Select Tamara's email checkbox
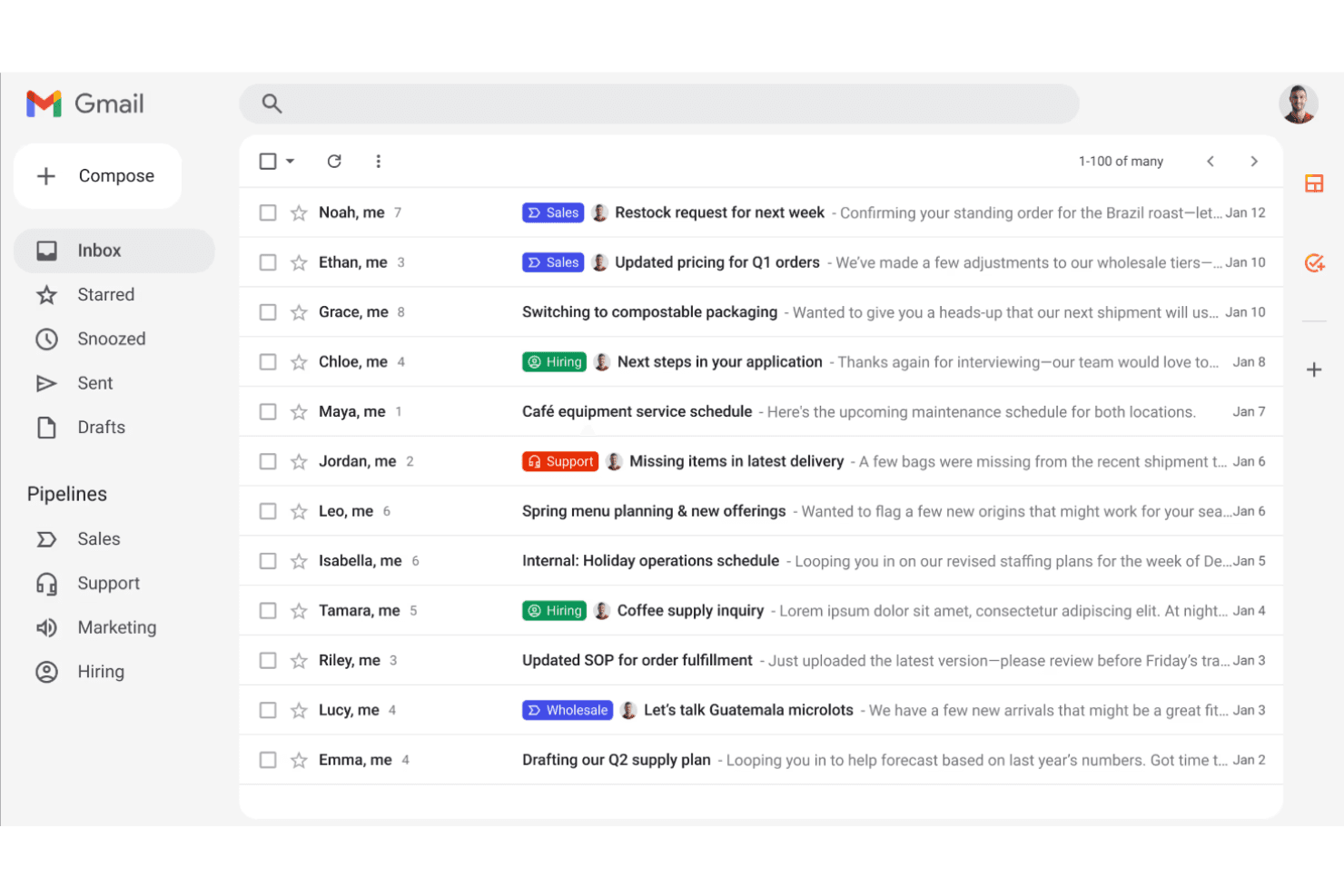This screenshot has width=1344, height=896. pyautogui.click(x=268, y=611)
